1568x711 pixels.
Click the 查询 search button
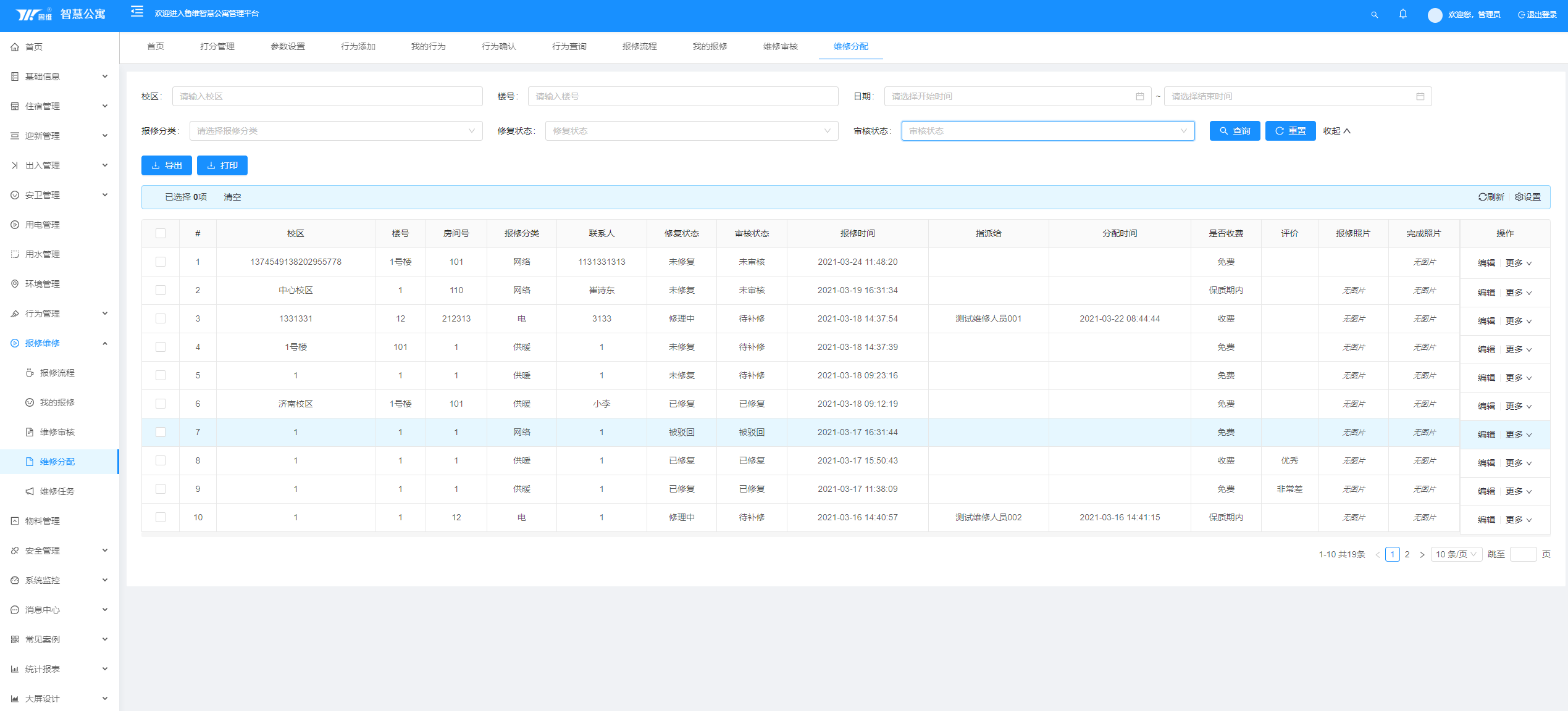1234,131
